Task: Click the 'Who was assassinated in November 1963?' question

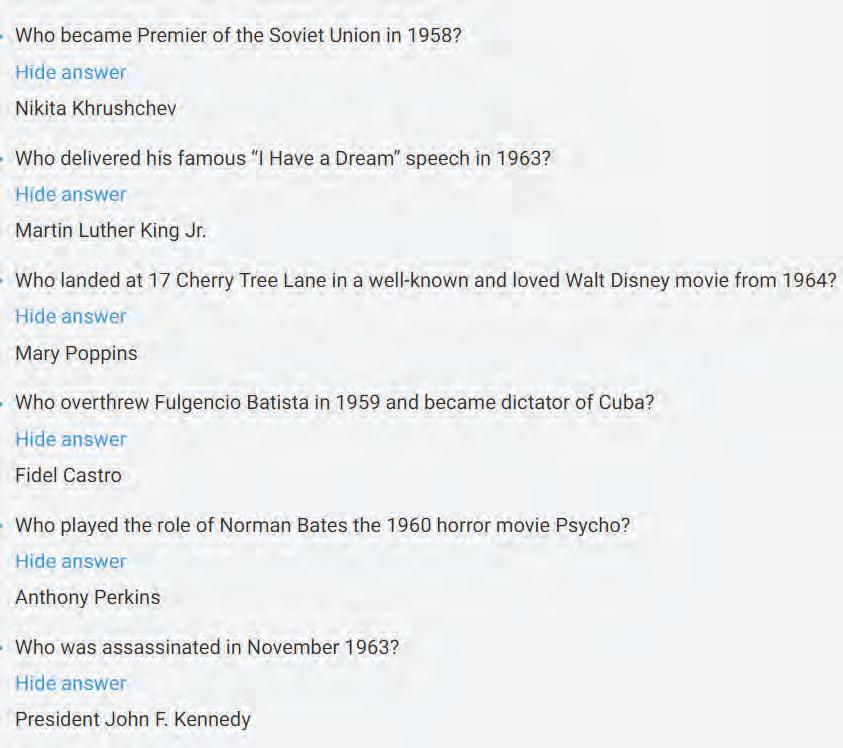Action: point(207,647)
